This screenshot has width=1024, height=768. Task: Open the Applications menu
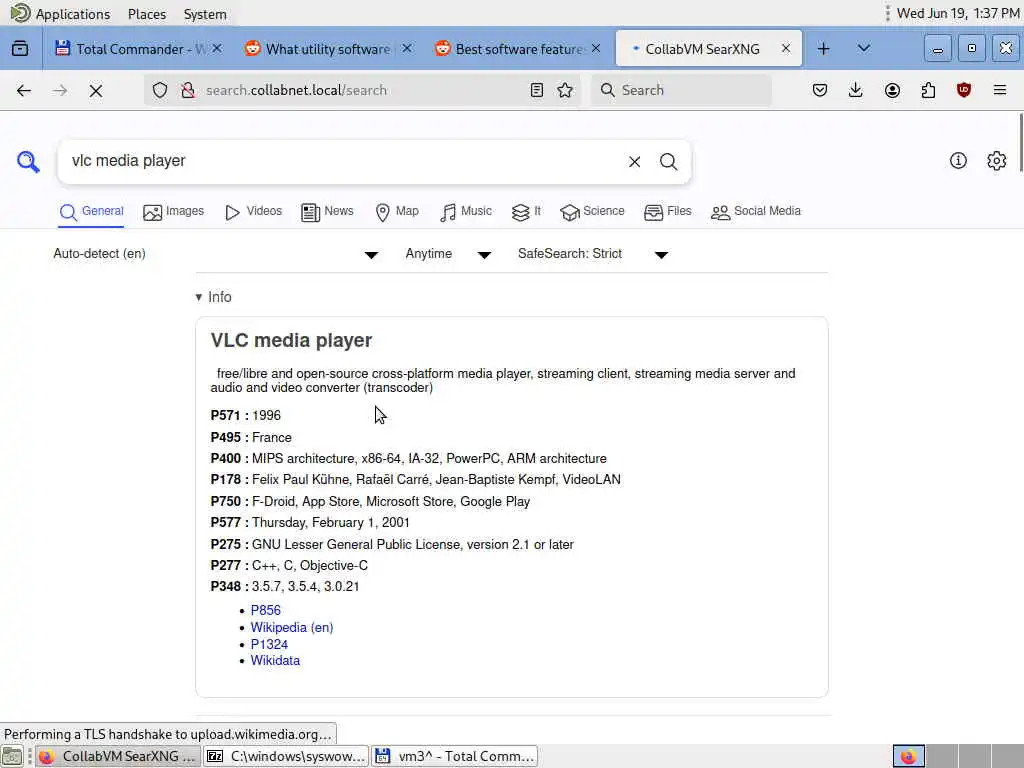pos(61,14)
